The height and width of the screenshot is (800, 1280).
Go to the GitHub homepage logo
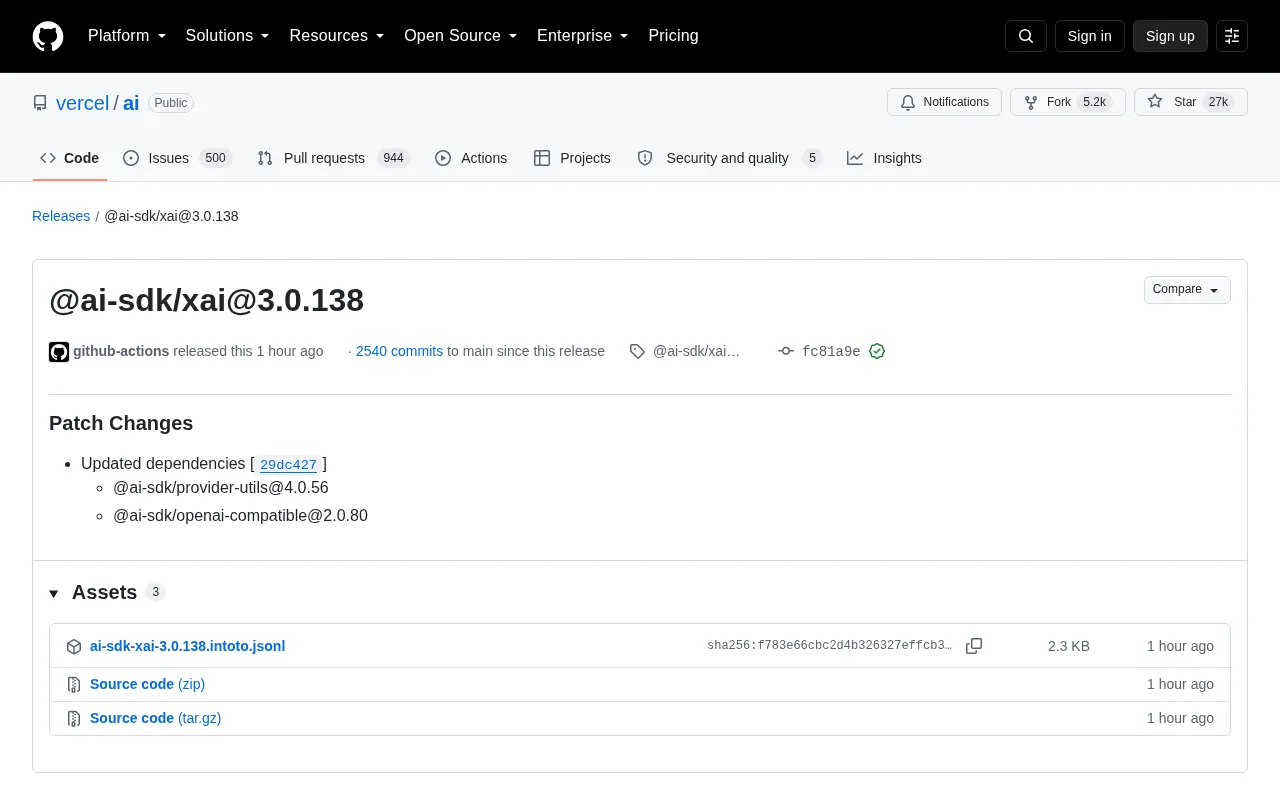[x=48, y=36]
